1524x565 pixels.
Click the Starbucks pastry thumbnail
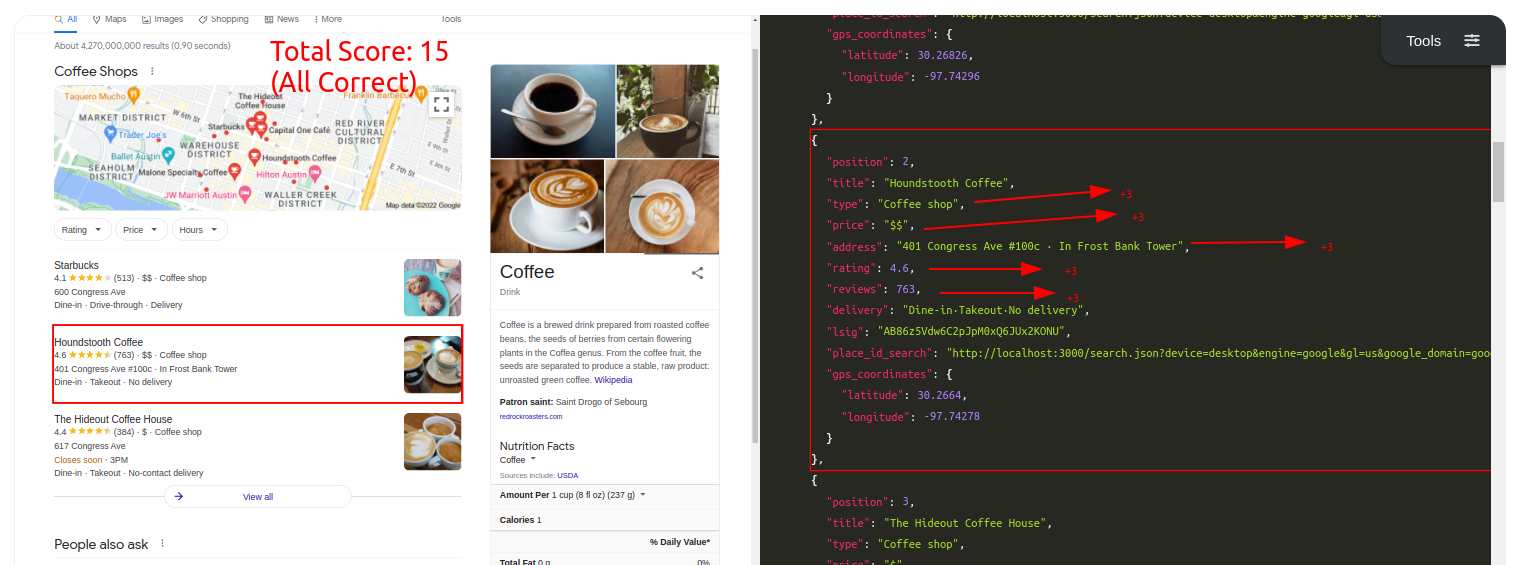tap(432, 288)
